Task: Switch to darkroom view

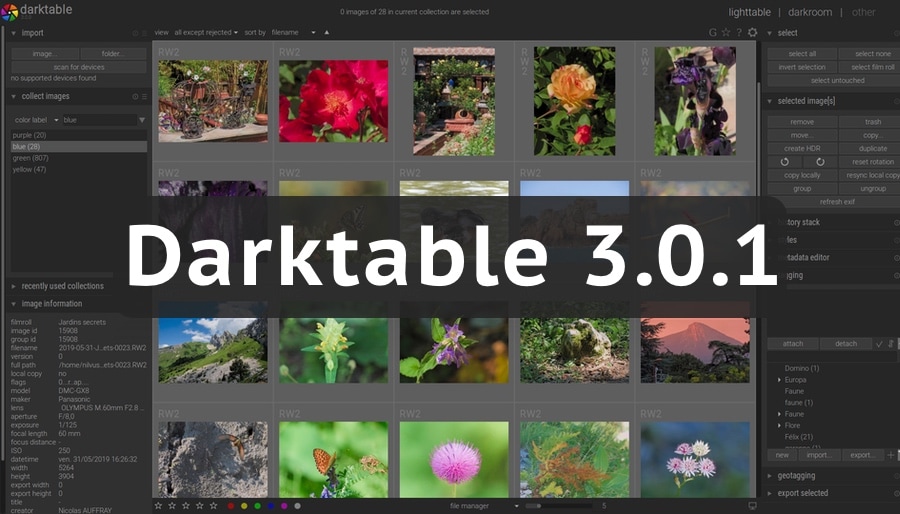Action: 810,12
